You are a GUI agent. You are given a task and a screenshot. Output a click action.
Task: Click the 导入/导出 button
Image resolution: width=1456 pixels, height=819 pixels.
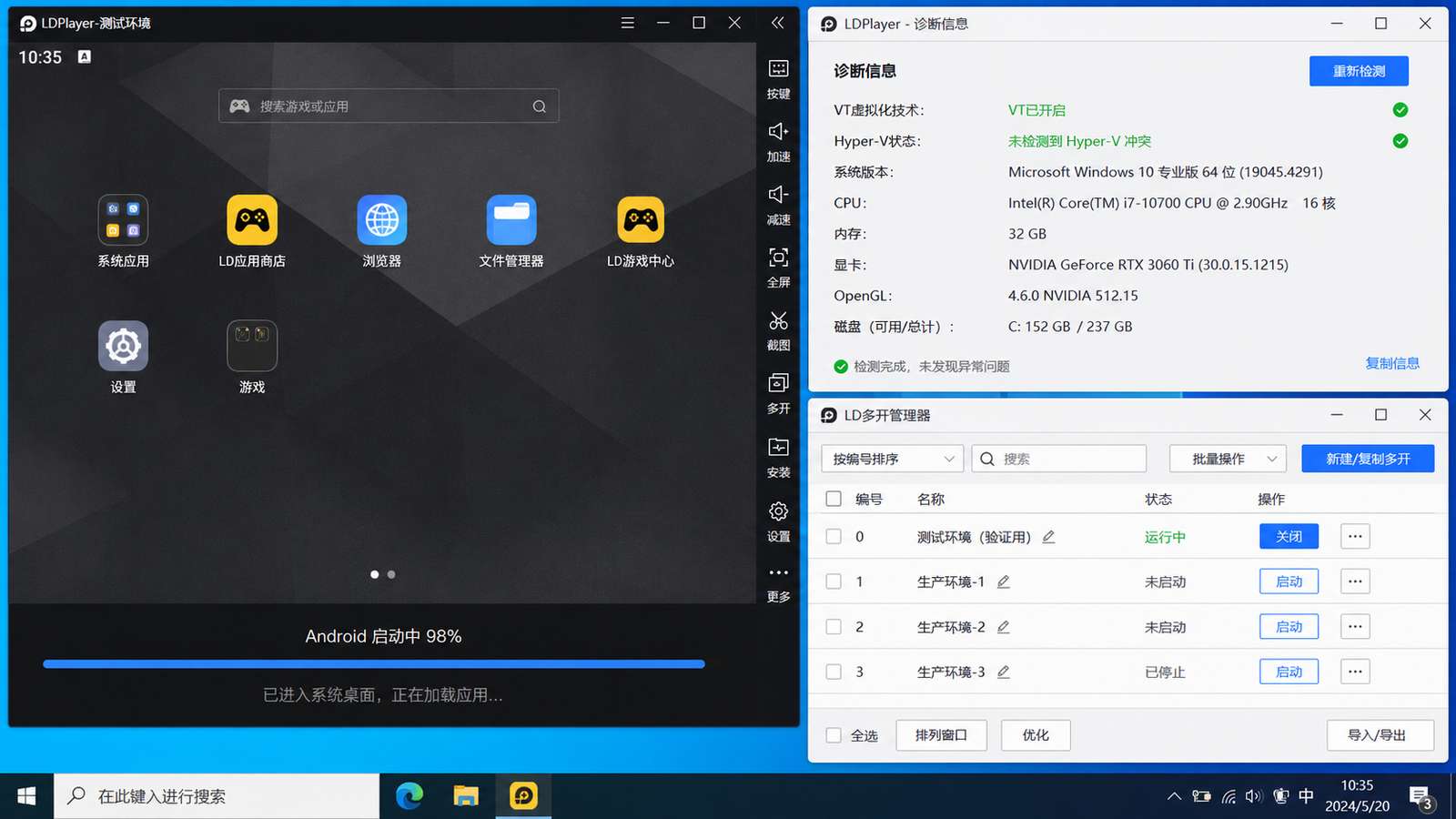(1380, 735)
